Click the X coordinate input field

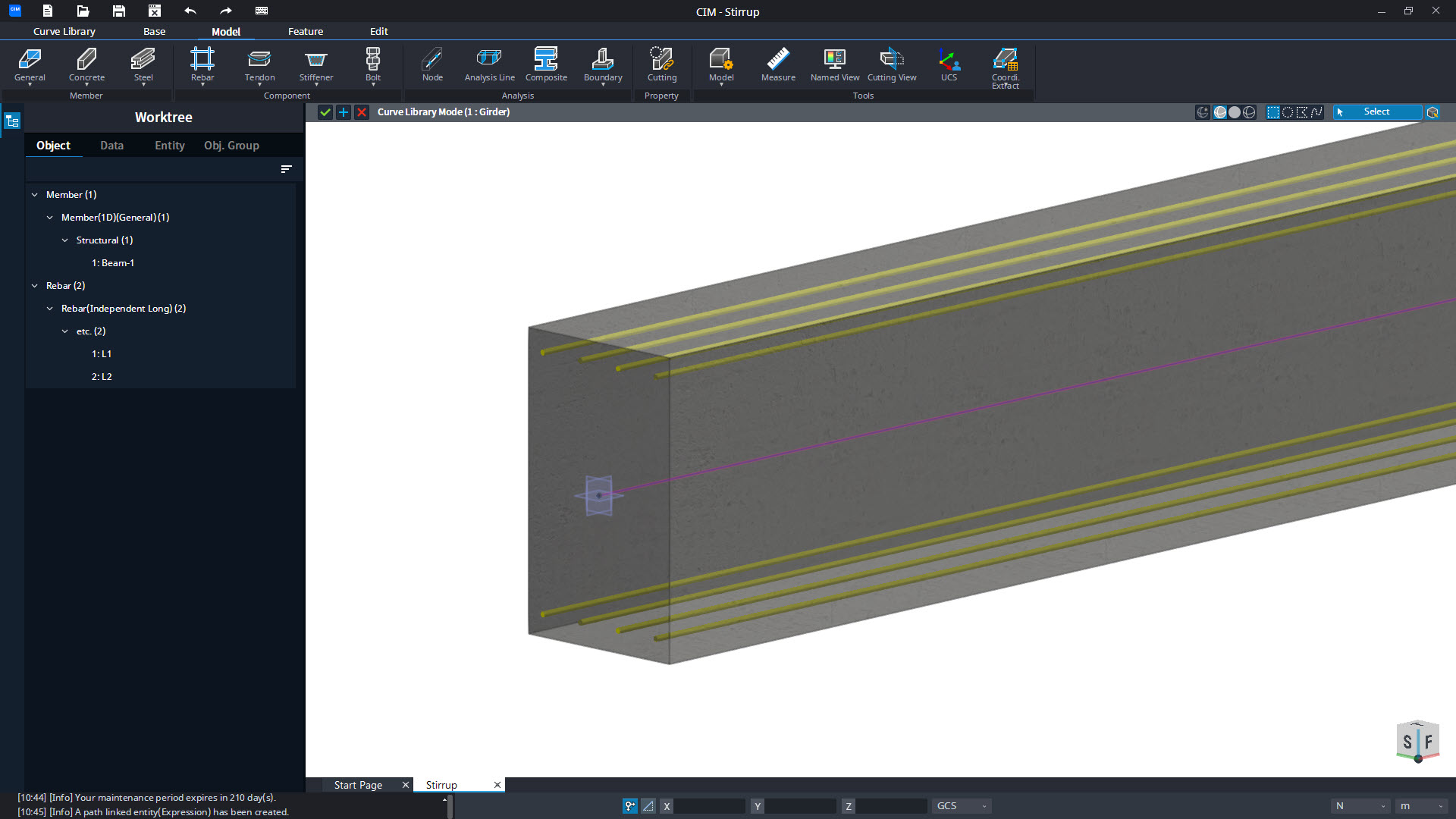[709, 806]
